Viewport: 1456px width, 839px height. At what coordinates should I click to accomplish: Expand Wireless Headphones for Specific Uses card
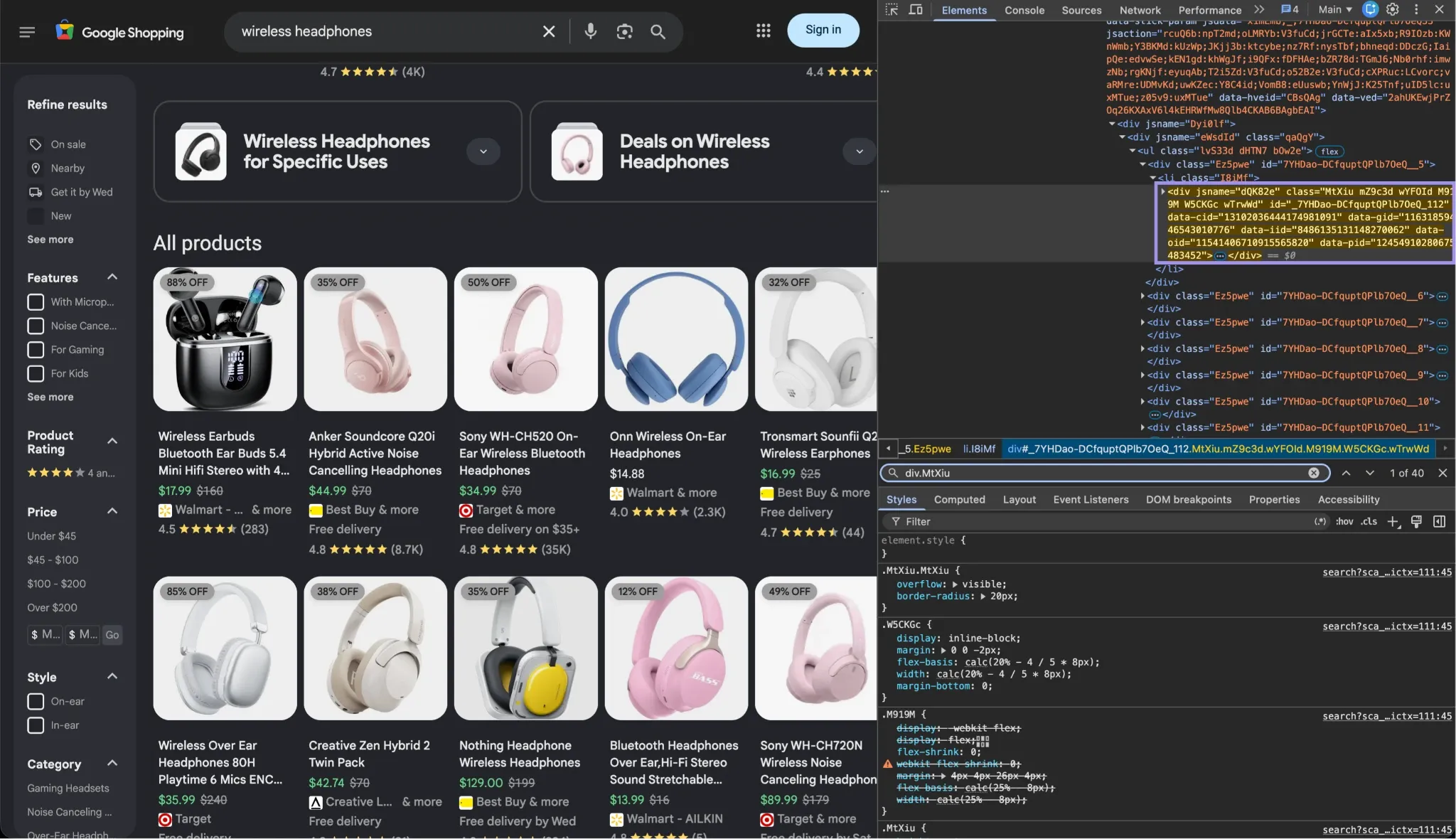483,151
